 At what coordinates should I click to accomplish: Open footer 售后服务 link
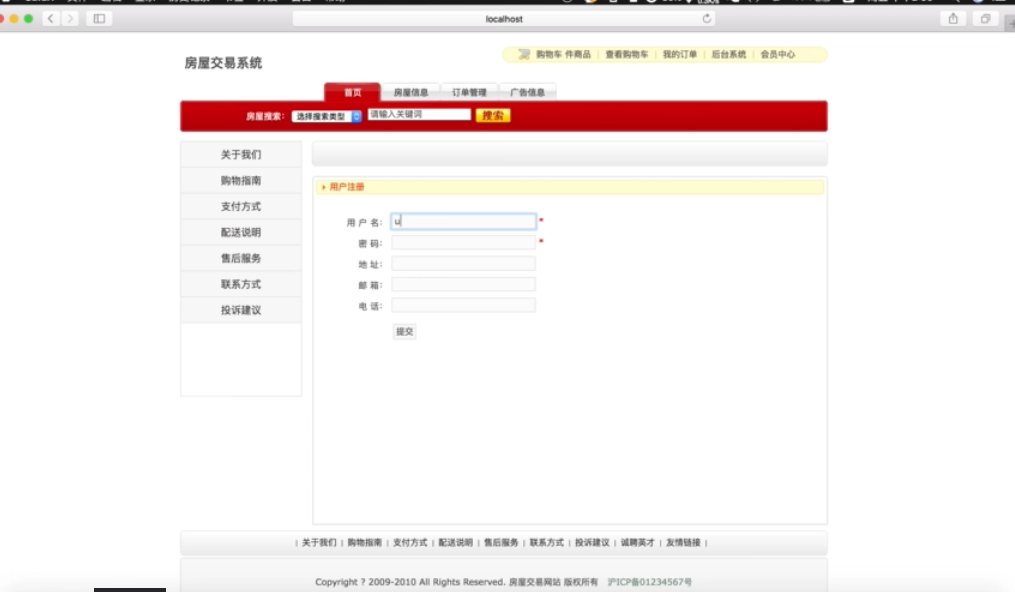tap(501, 543)
